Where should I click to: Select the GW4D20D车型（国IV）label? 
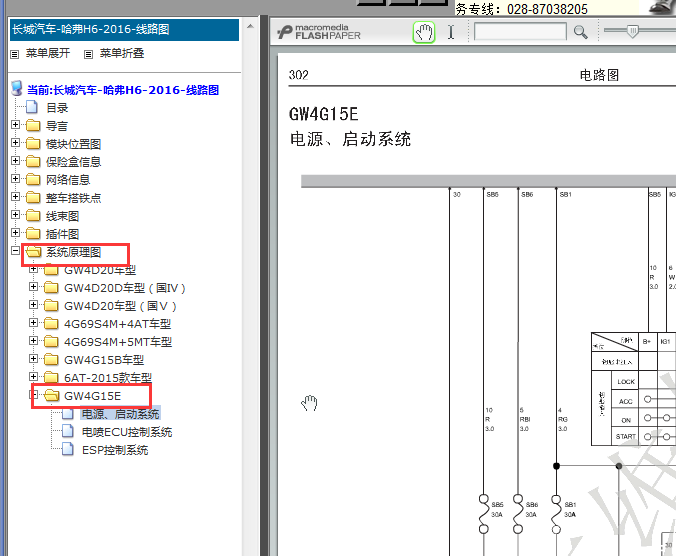pos(125,288)
